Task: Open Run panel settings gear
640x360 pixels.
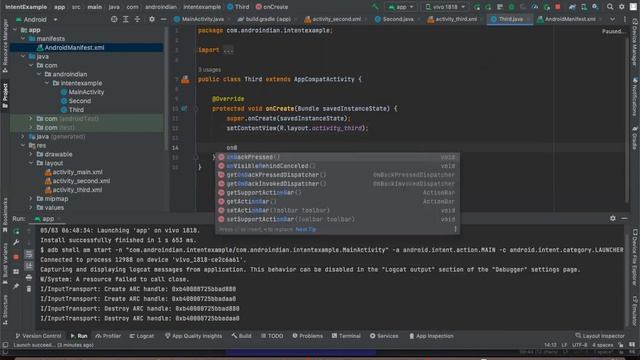Action: tap(613, 218)
